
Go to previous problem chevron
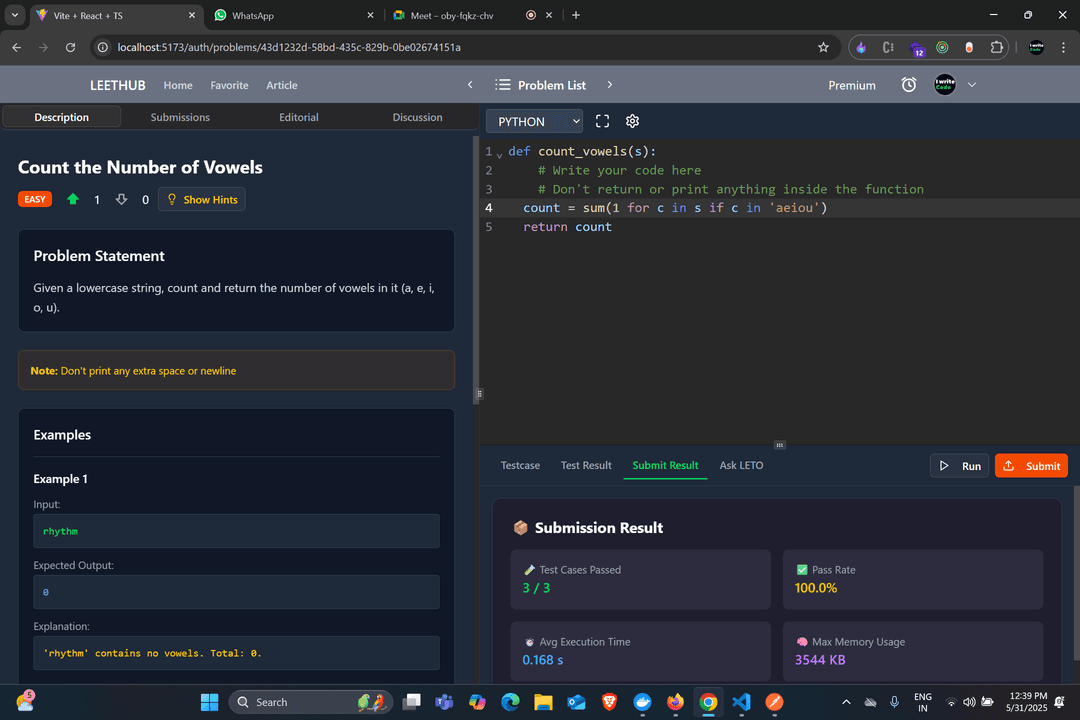click(x=470, y=85)
